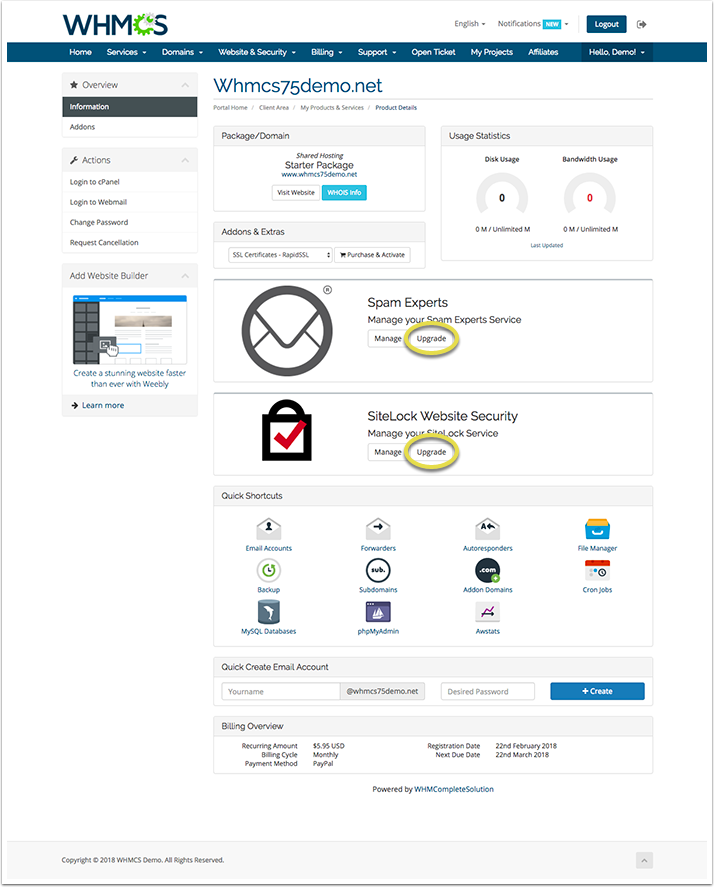Click Upgrade under SiteLock Website Security
Viewport: 714px width, 887px height.
pyautogui.click(x=431, y=453)
